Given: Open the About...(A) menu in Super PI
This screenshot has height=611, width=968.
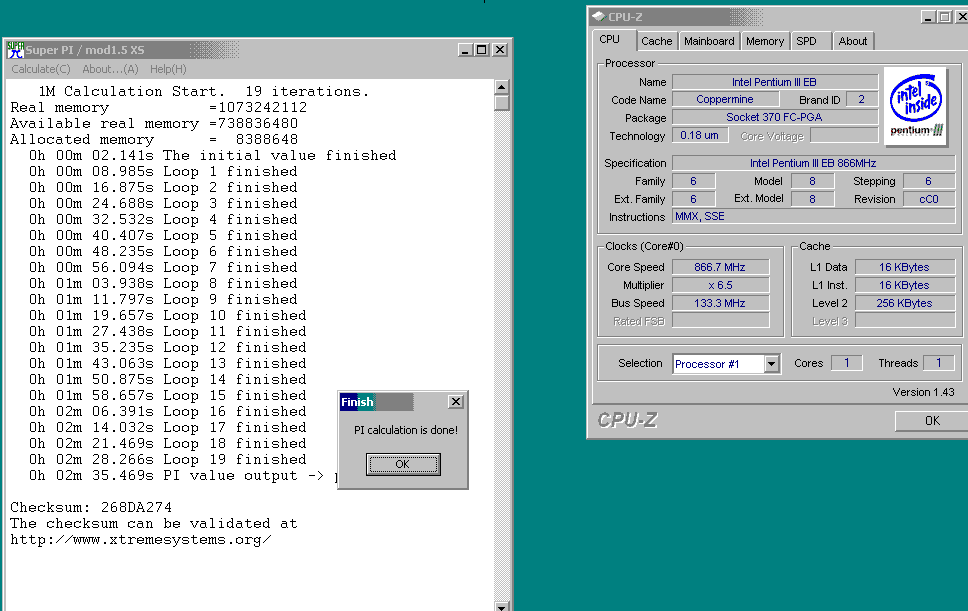Looking at the screenshot, I should tap(111, 69).
